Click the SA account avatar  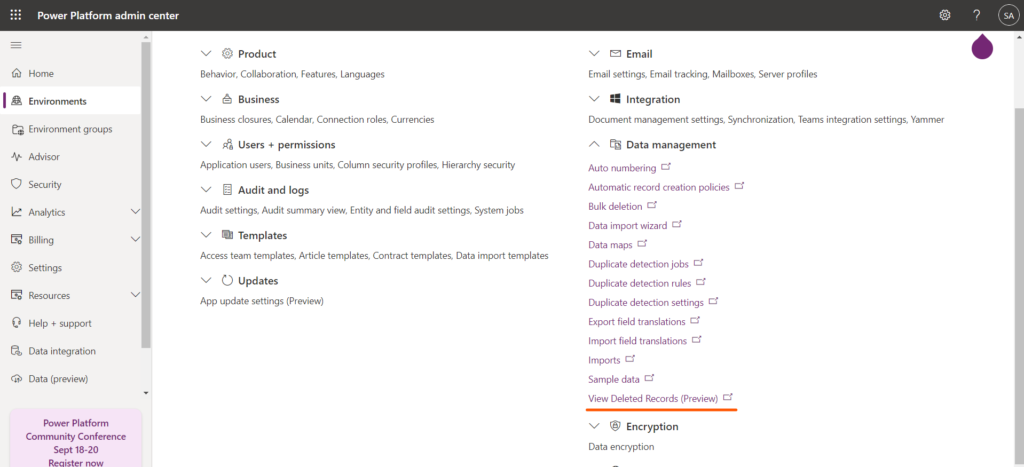(x=1007, y=15)
